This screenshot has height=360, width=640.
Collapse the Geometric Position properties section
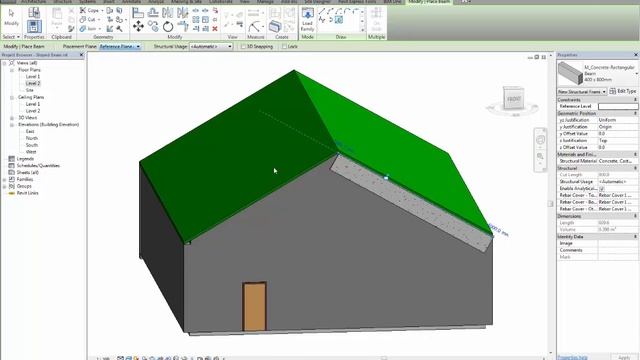point(635,113)
